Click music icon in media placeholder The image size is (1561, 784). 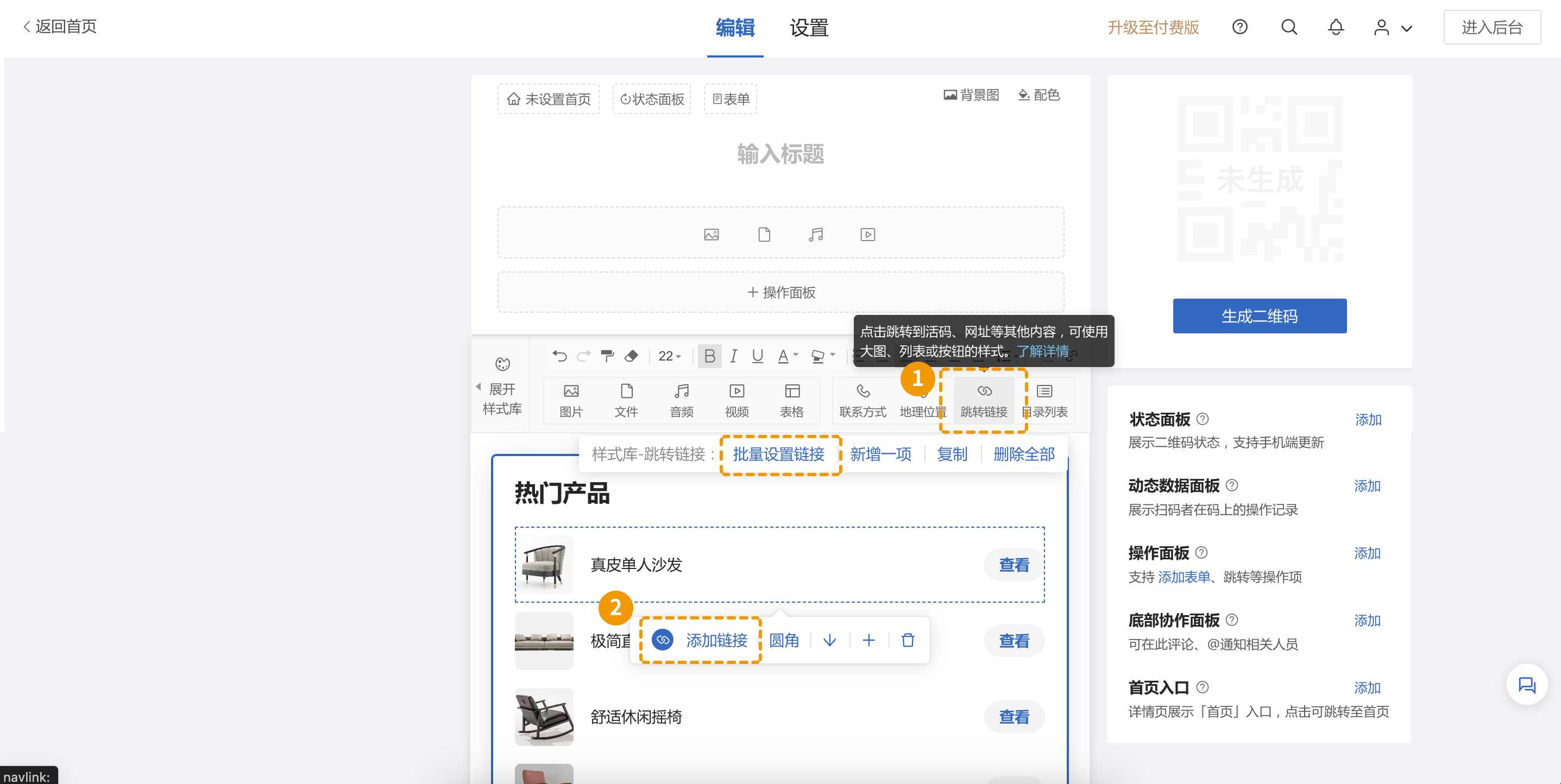point(816,235)
